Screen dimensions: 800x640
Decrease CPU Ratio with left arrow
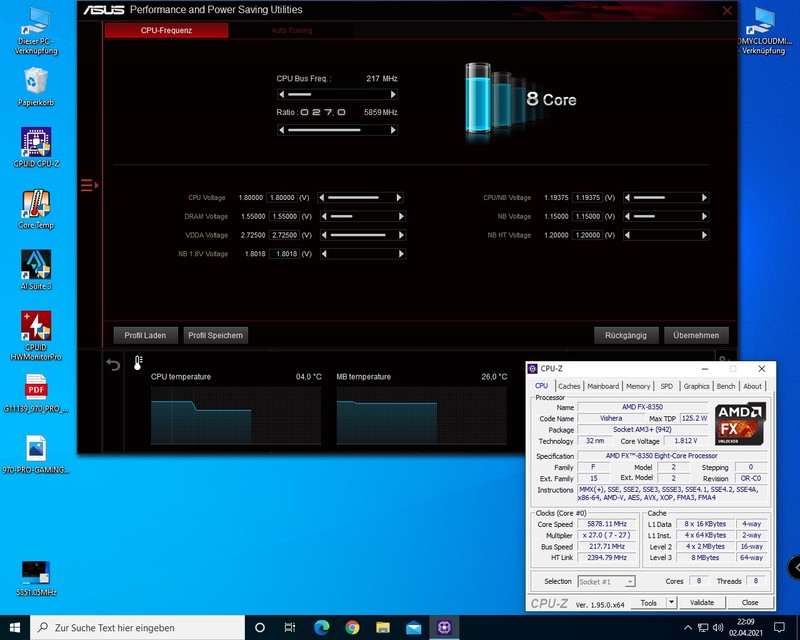click(x=281, y=130)
